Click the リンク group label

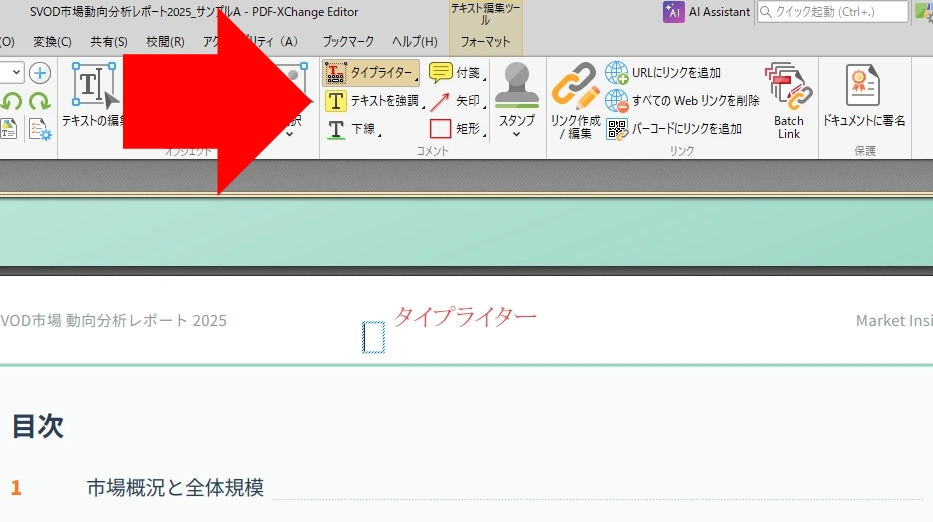tap(682, 151)
